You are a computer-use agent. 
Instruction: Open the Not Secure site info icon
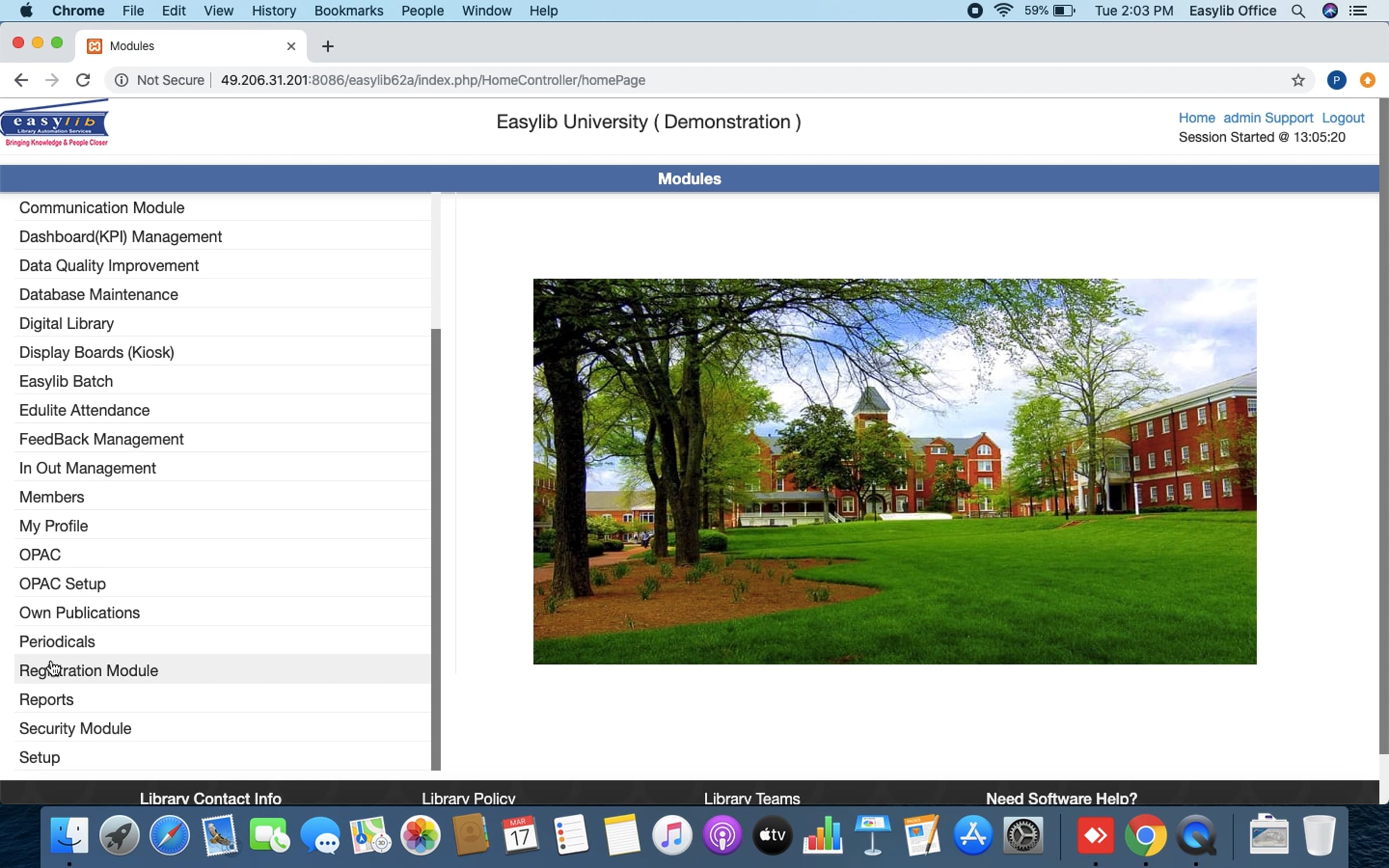pos(121,80)
